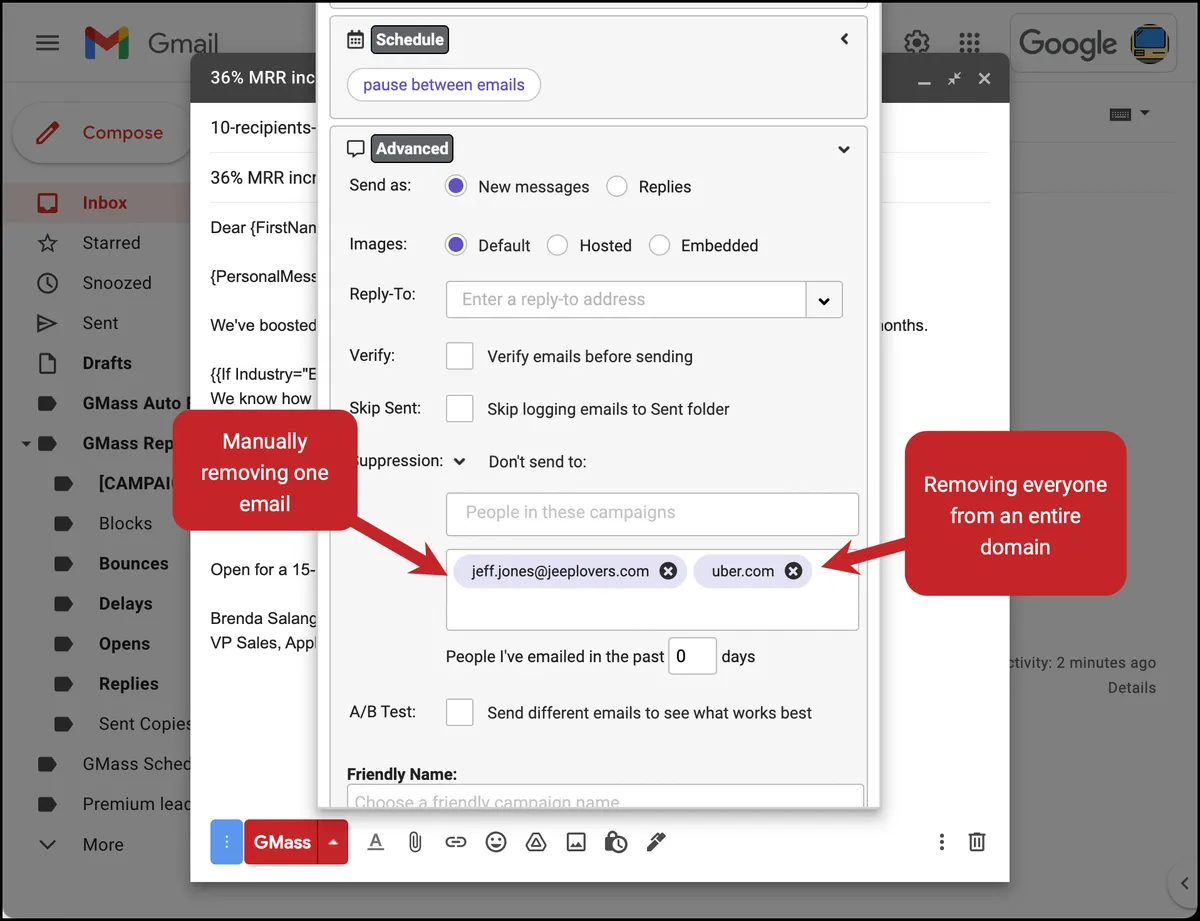Open the Bounces label
Screen dimensions: 1200x921
[133, 563]
